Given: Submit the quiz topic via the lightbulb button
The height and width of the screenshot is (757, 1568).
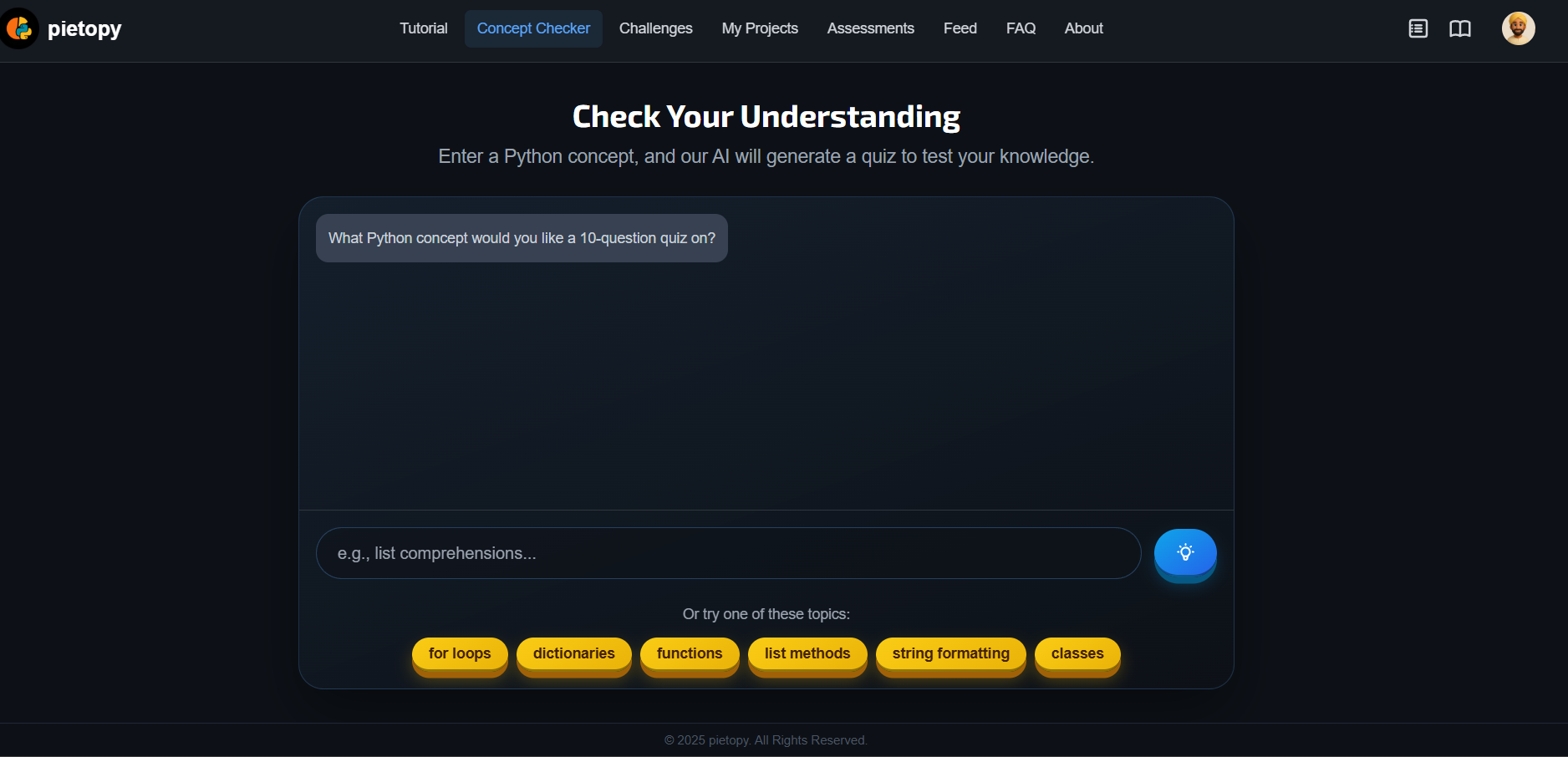Looking at the screenshot, I should pyautogui.click(x=1185, y=552).
